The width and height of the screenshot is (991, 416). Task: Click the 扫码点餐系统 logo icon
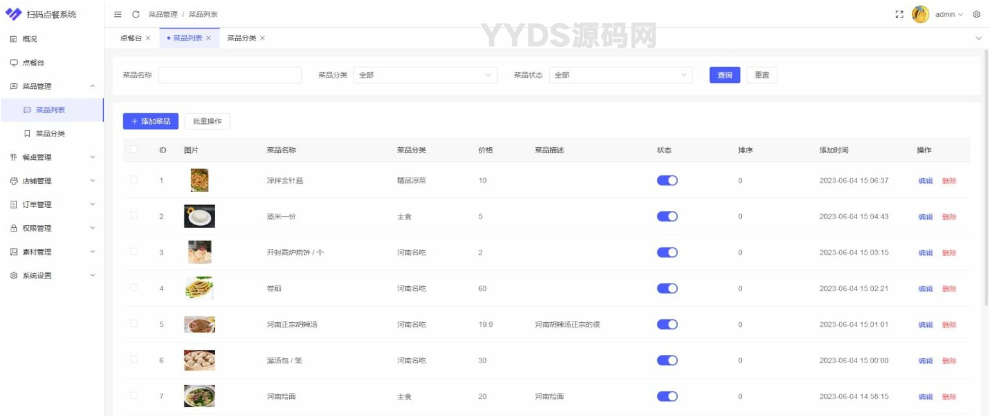click(13, 14)
